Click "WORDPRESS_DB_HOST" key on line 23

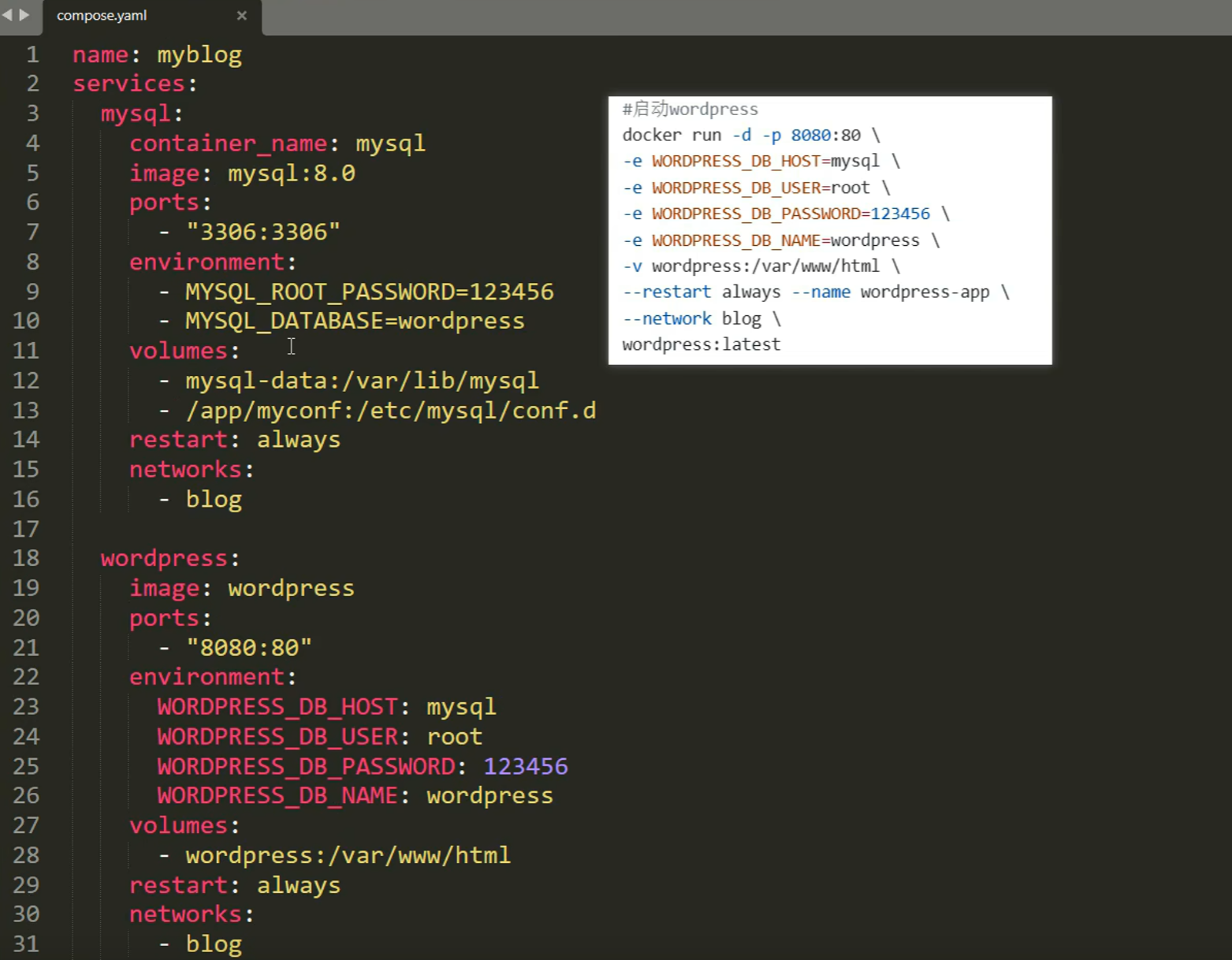[x=277, y=707]
